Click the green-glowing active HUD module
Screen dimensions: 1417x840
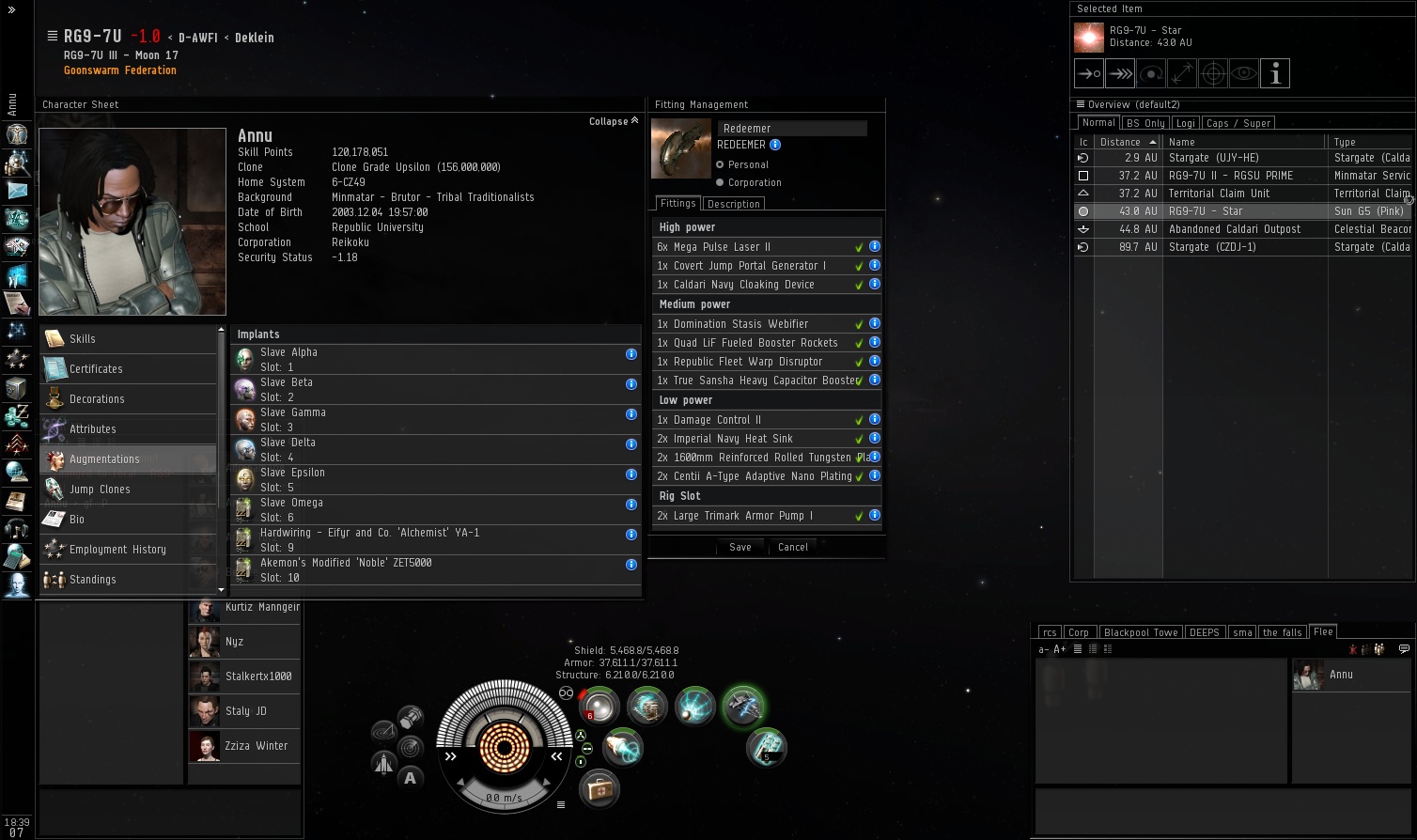click(x=743, y=707)
